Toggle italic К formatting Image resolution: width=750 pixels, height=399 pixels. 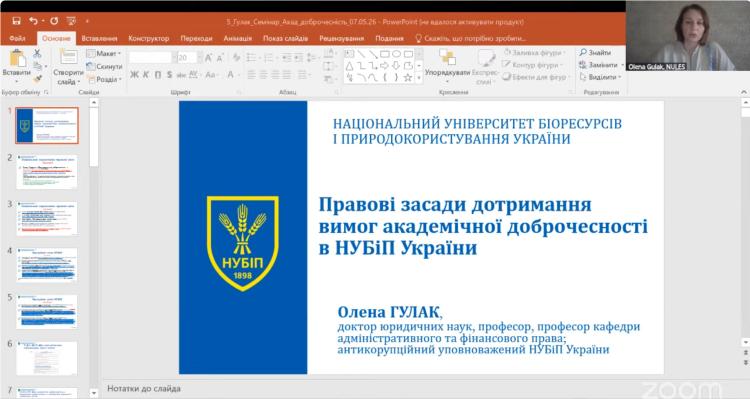point(146,75)
